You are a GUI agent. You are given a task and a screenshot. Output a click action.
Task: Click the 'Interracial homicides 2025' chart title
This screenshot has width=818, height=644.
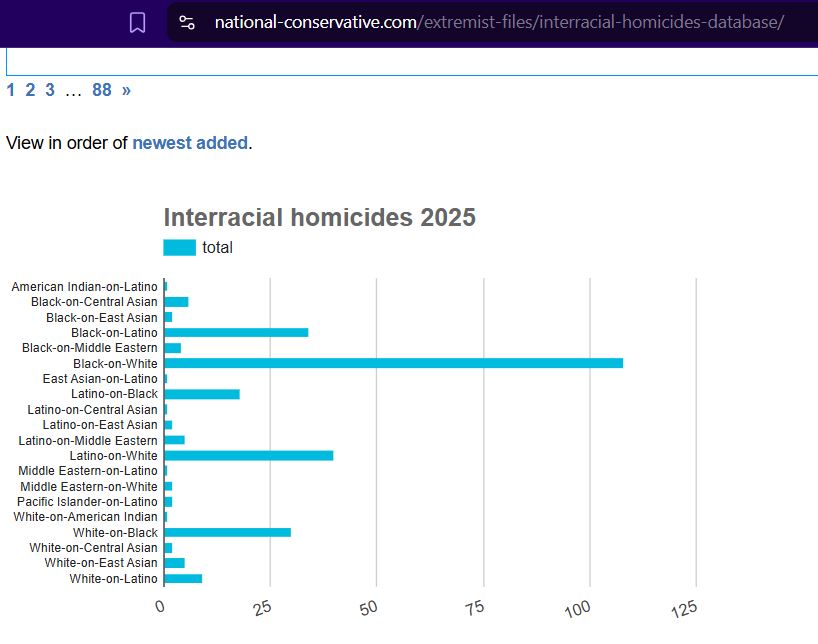click(x=320, y=217)
